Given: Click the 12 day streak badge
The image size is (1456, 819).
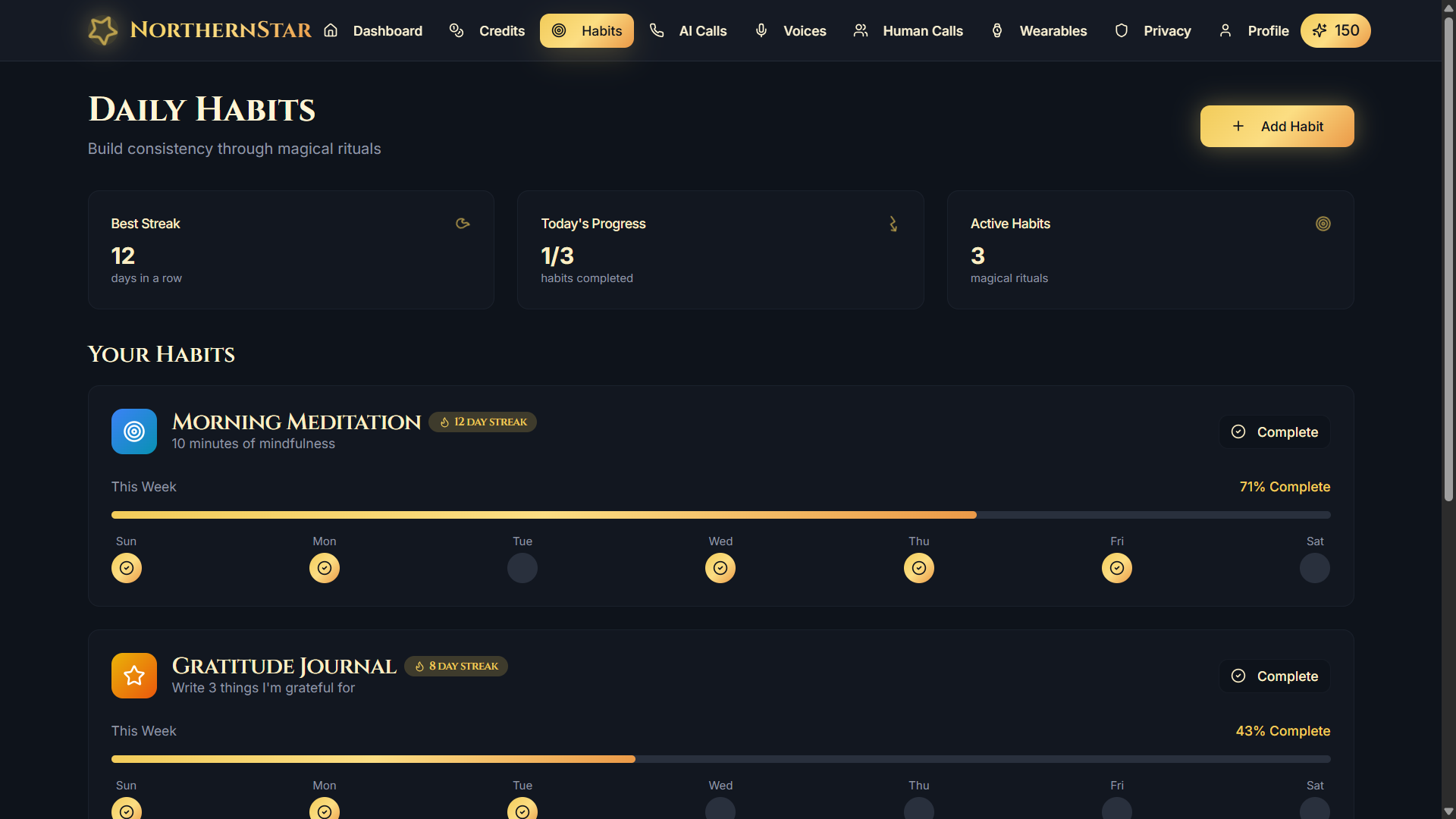Looking at the screenshot, I should click(x=483, y=422).
